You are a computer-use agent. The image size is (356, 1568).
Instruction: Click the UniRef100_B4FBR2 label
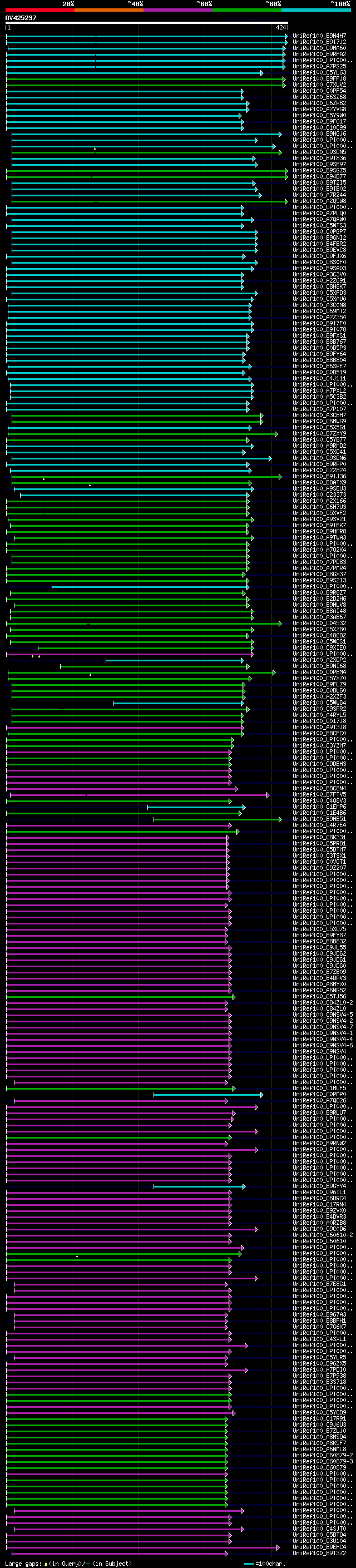(x=319, y=244)
